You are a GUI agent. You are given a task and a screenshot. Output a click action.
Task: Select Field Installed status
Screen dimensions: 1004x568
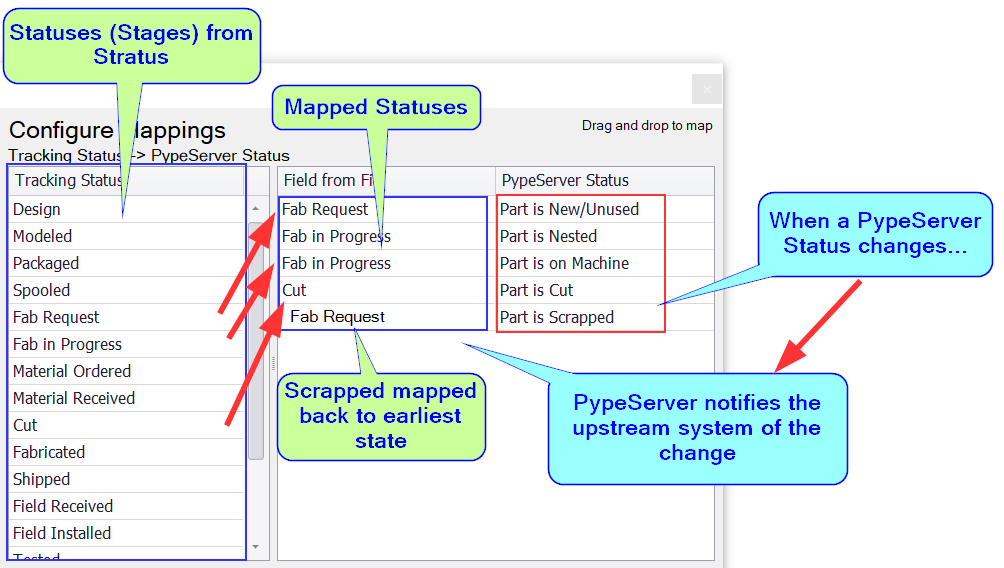click(127, 533)
